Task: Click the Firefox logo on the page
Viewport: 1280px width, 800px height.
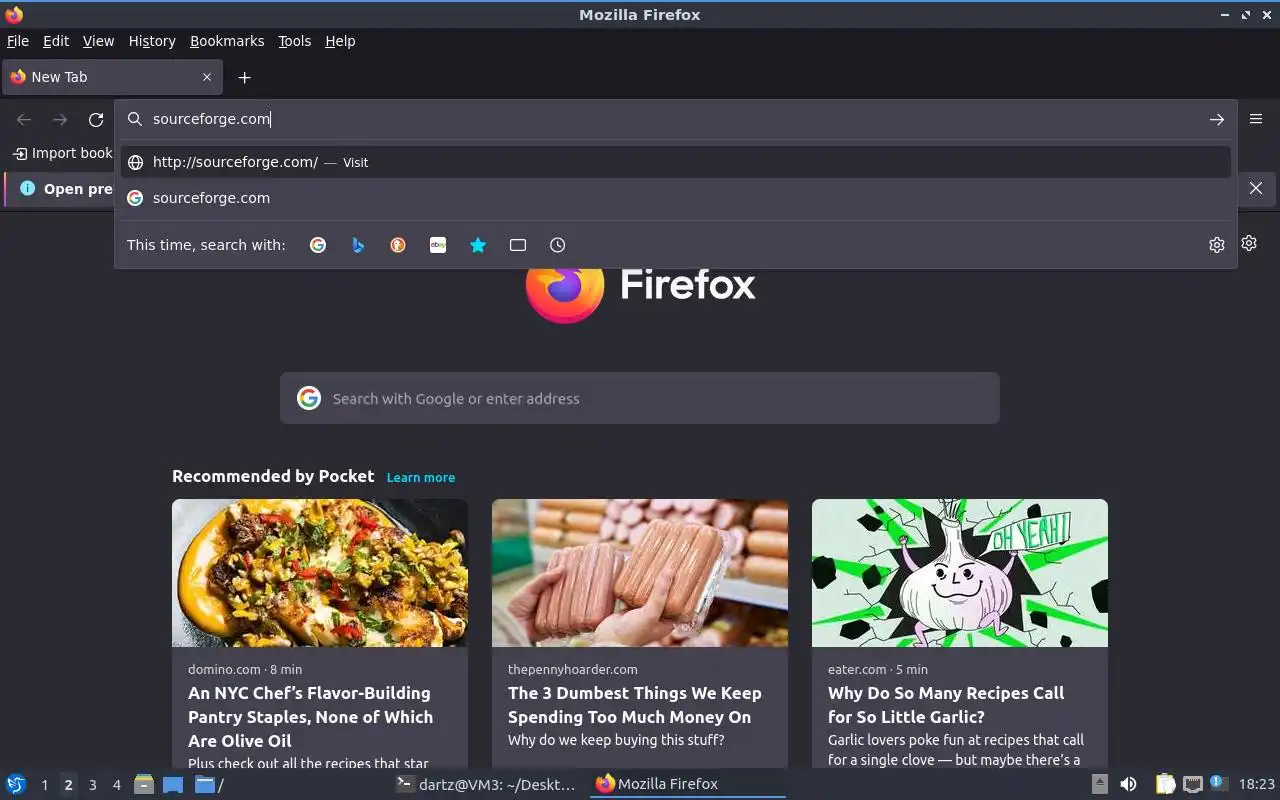Action: [564, 288]
